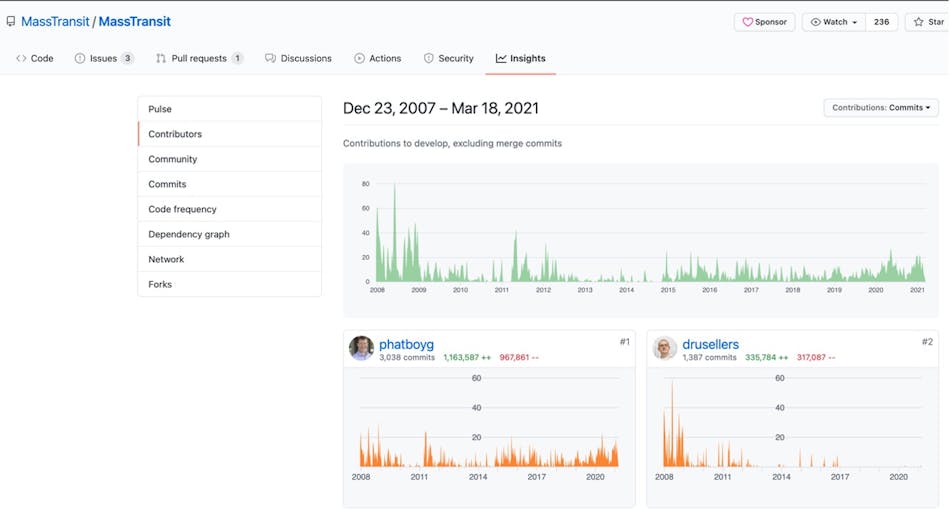This screenshot has width=950, height=518.
Task: Click the #1 rank label
Action: coord(625,342)
